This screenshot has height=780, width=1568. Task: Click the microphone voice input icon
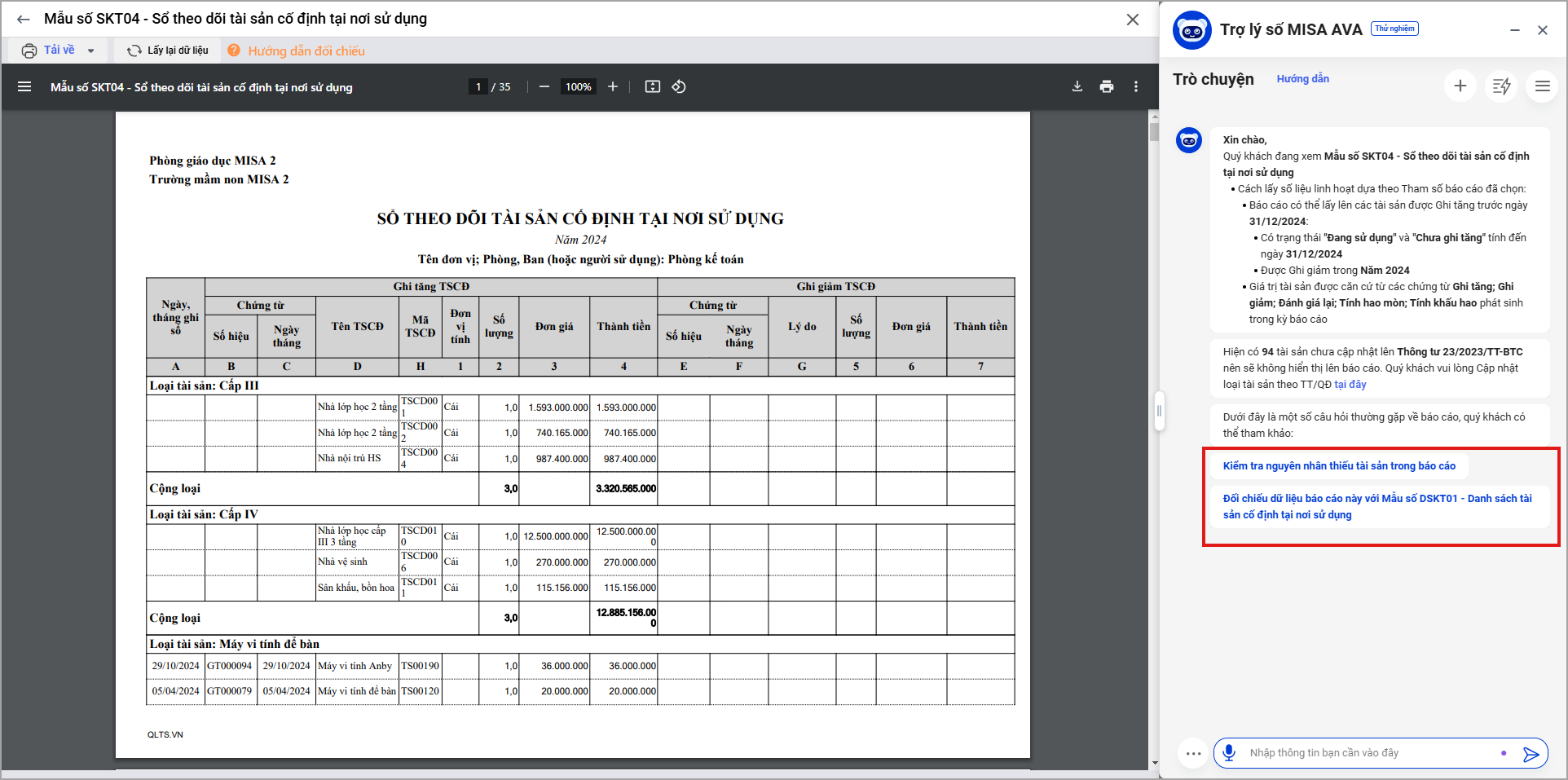(1229, 753)
